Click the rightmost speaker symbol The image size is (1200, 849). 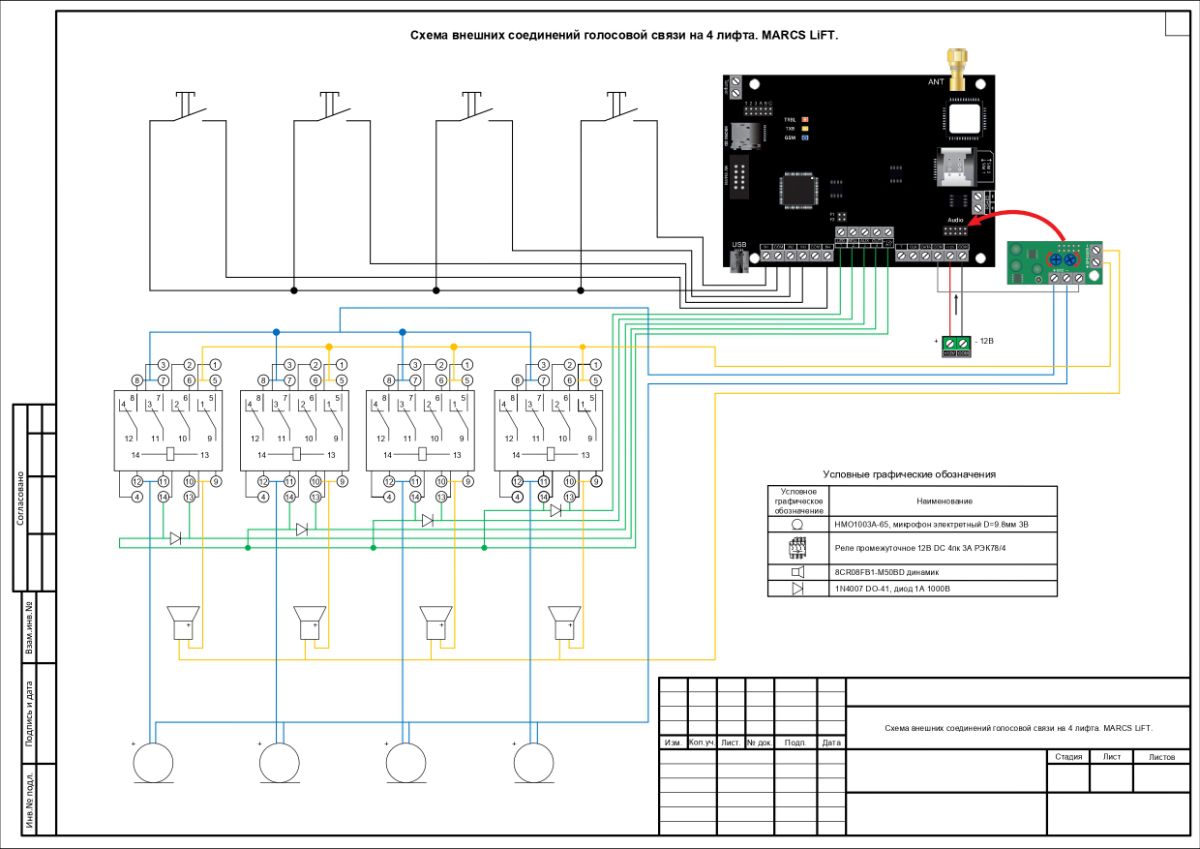tap(564, 622)
